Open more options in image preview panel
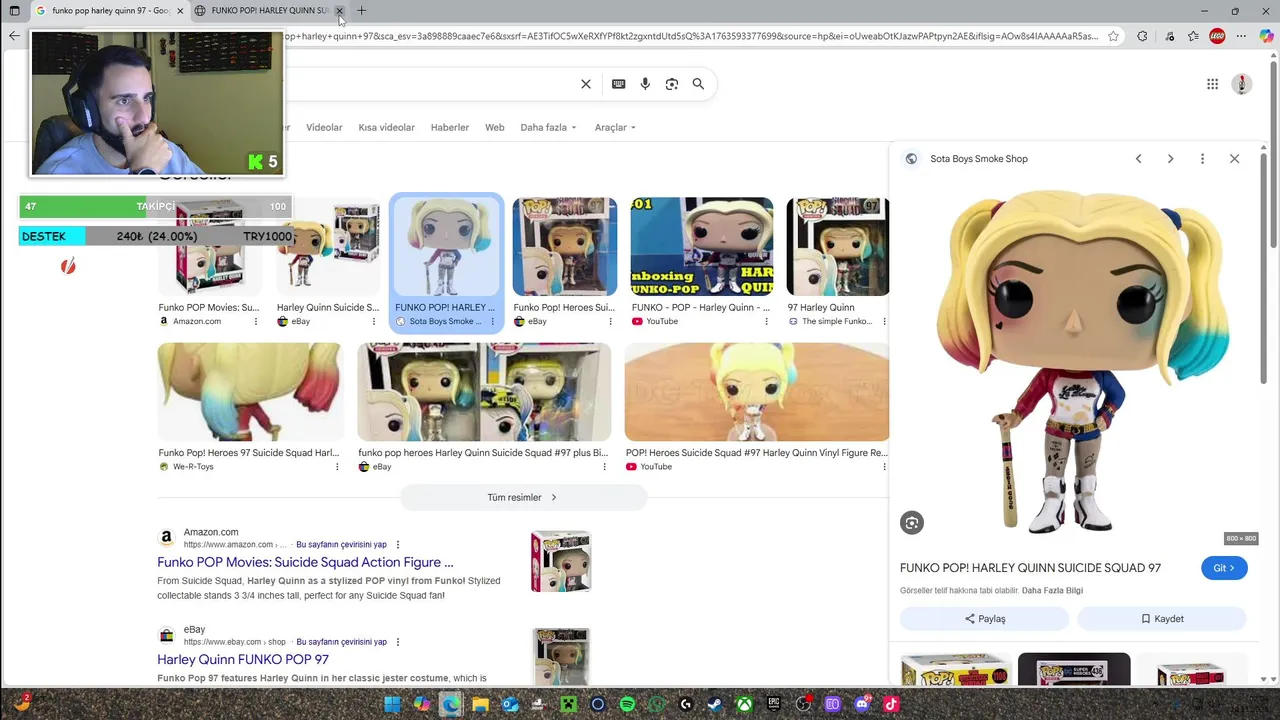Screen dimensions: 1280x720 [x=1202, y=159]
